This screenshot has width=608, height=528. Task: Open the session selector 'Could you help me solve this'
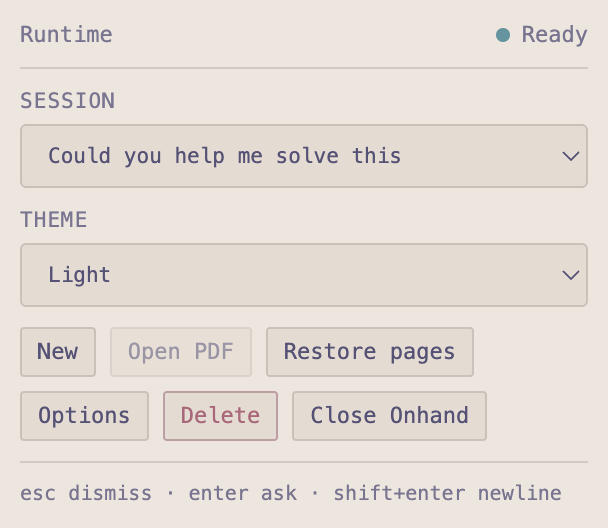click(304, 156)
